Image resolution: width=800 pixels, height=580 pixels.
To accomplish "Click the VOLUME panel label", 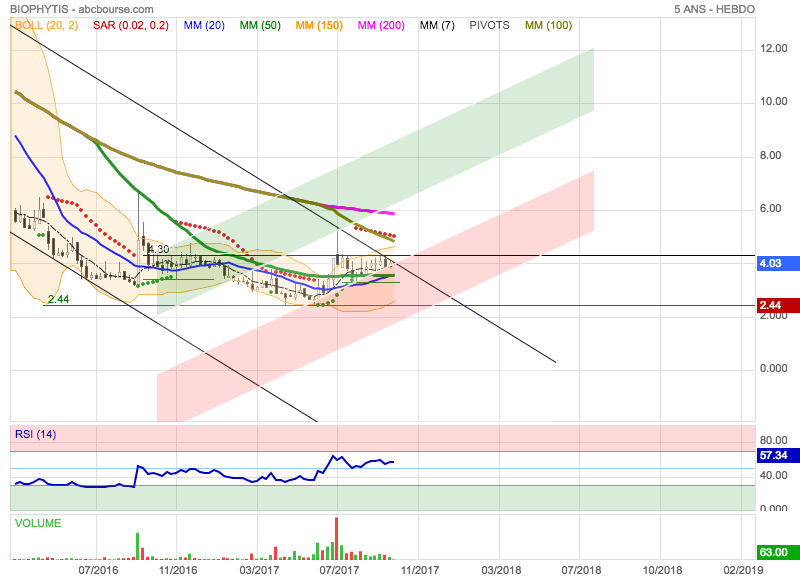I will tap(38, 523).
